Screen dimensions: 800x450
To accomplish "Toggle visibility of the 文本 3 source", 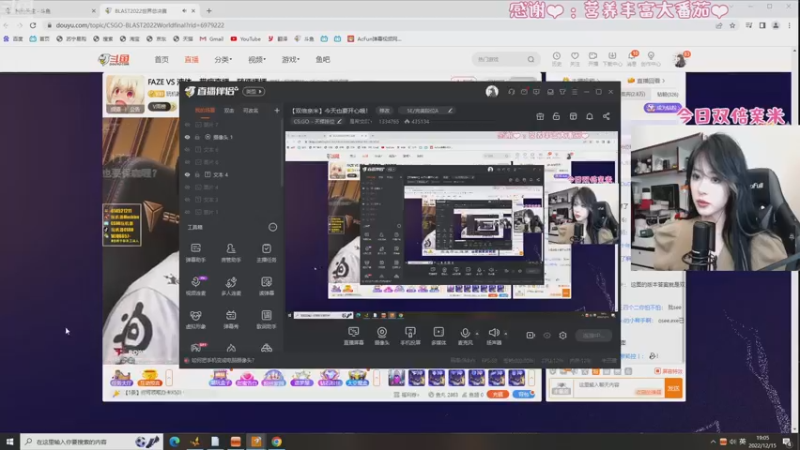I will [x=187, y=199].
